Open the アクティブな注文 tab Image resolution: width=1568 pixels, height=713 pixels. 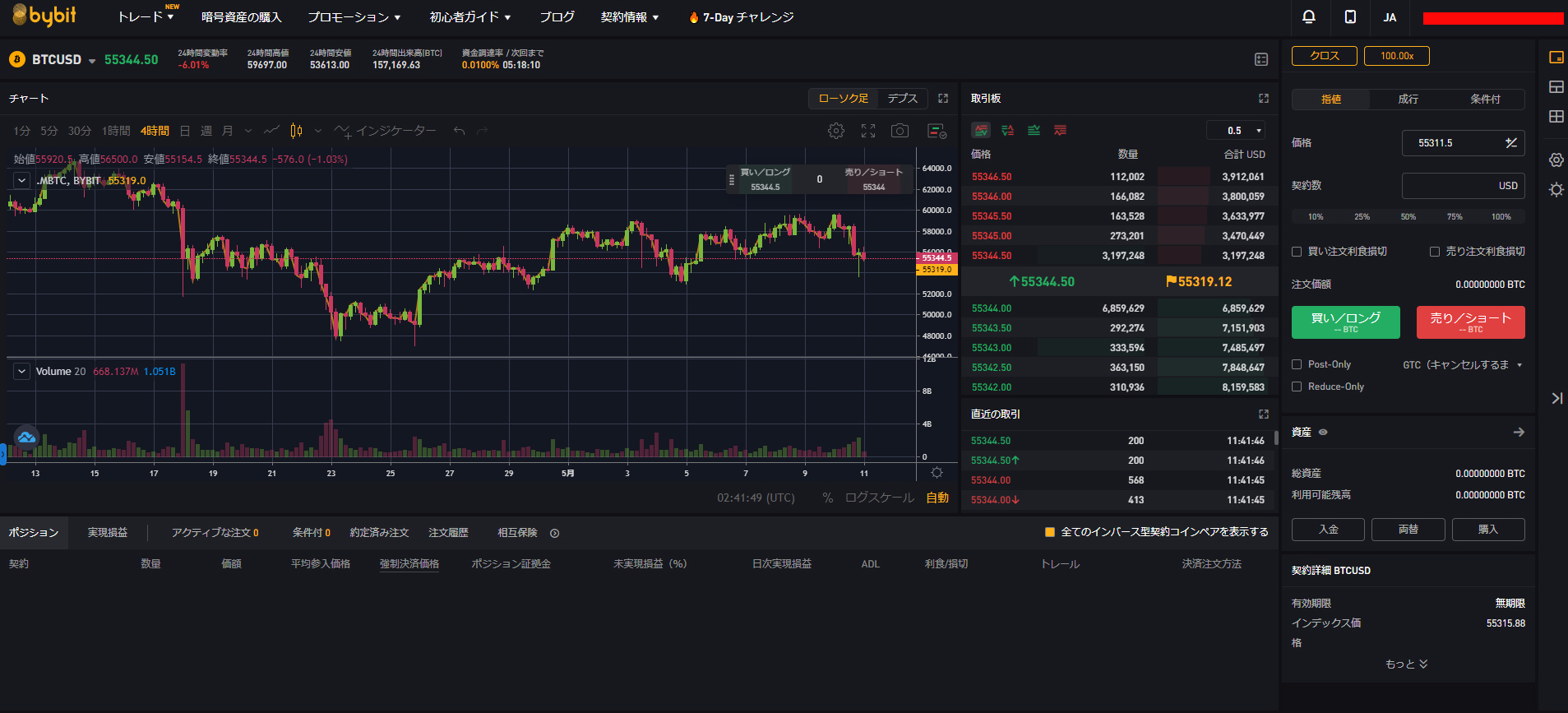tap(215, 532)
